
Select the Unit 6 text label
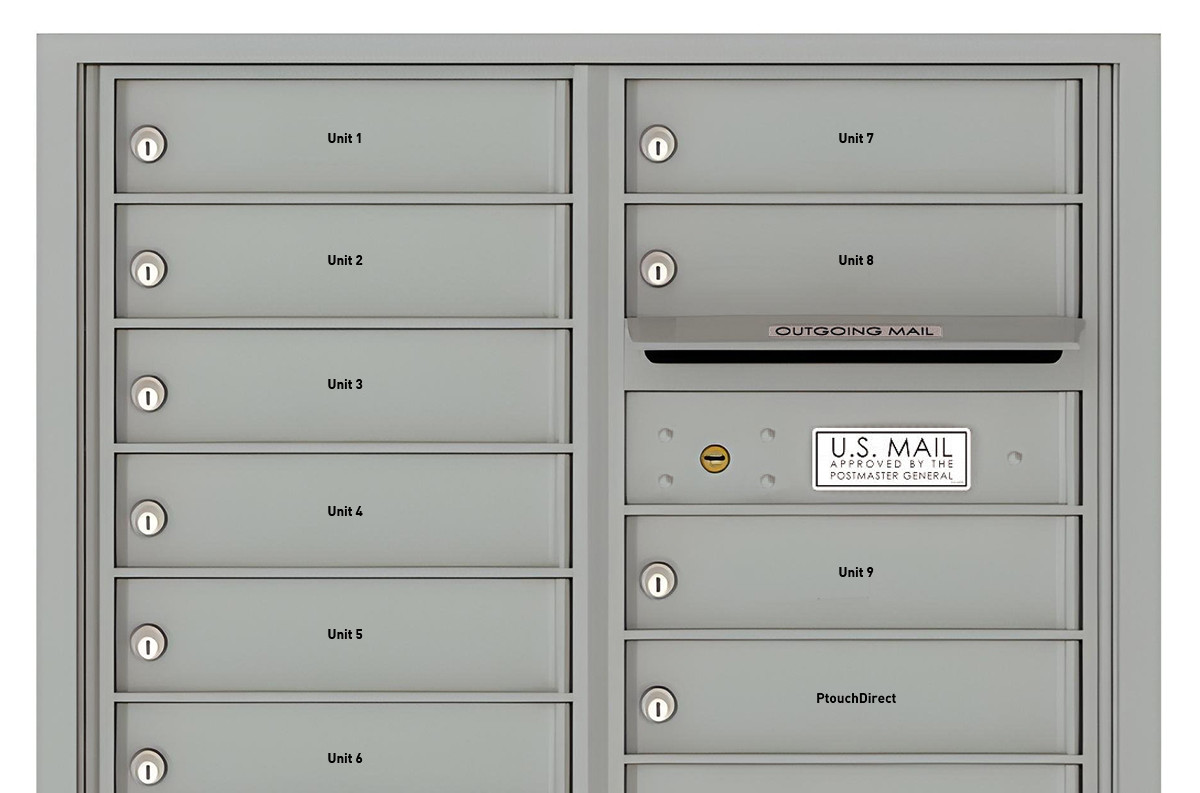click(x=345, y=758)
